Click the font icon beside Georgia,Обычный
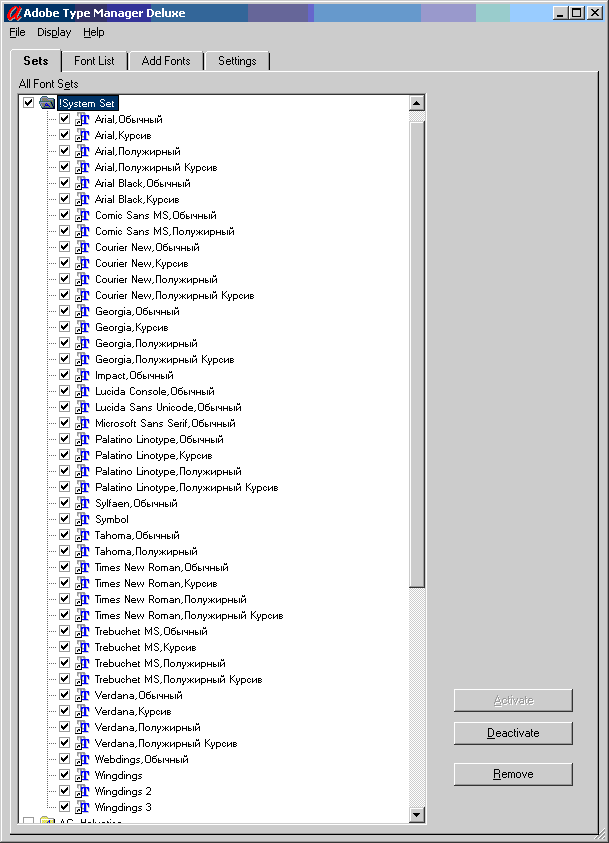The width and height of the screenshot is (609, 843). tap(82, 311)
